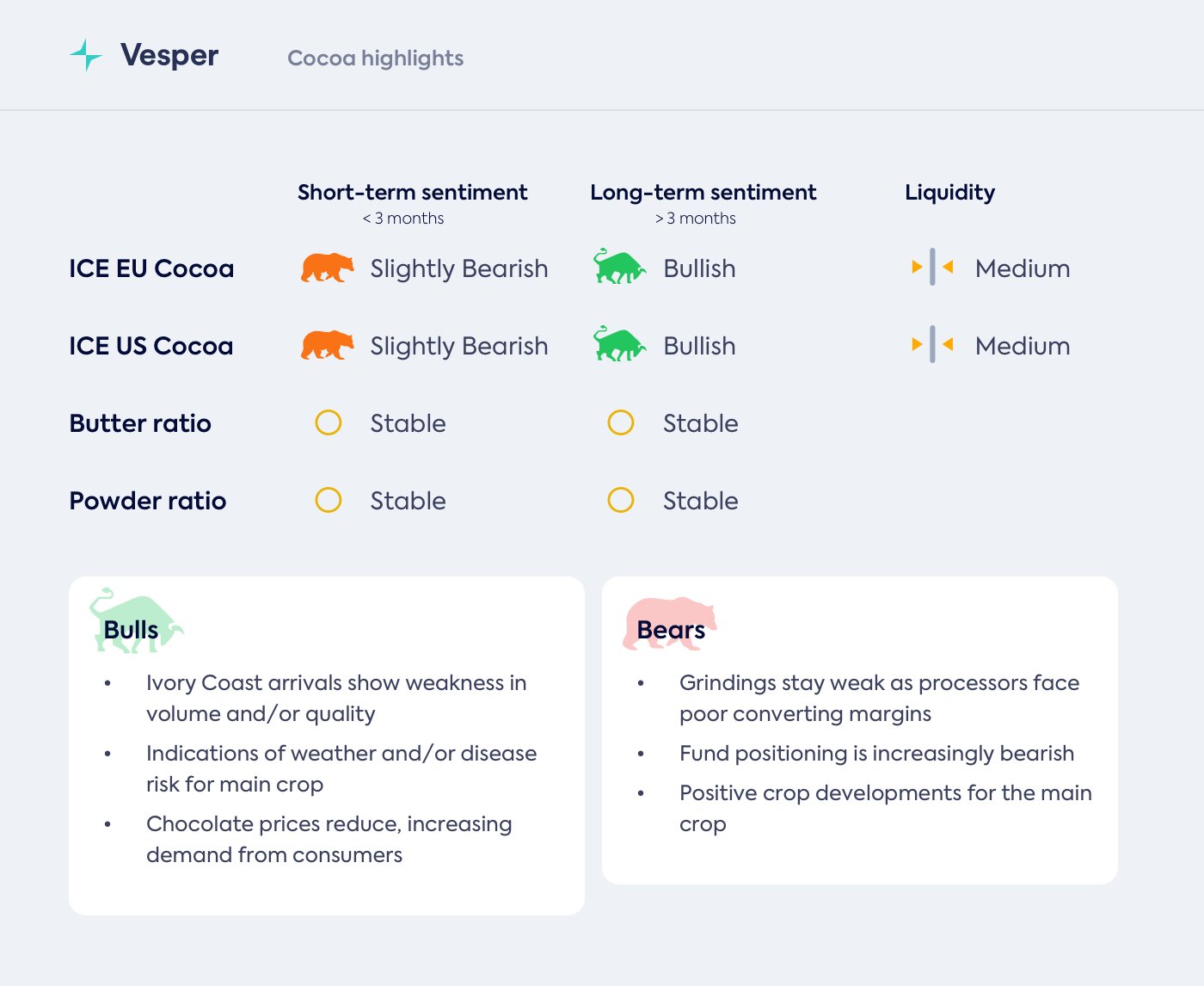1204x986 pixels.
Task: Click the orange bear icon for ICE US Cocoa
Action: (x=327, y=346)
